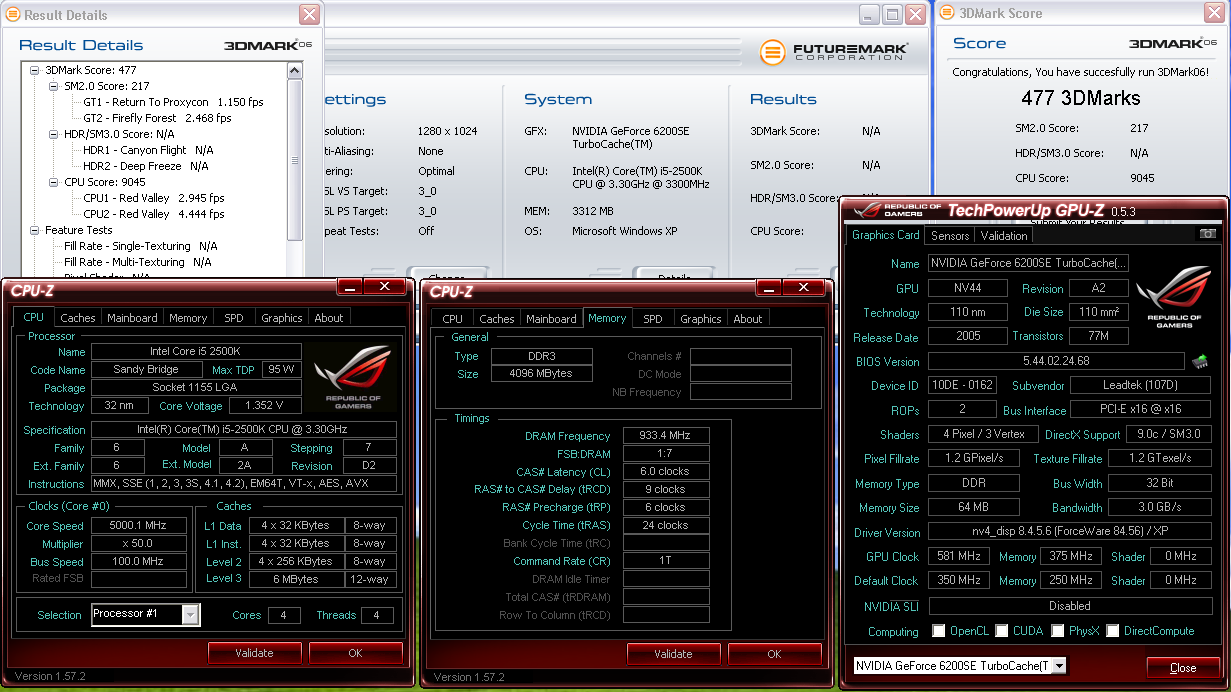Viewport: 1231px width, 692px height.
Task: Enable the OpenCL checkbox in GPU-Z
Action: click(938, 631)
